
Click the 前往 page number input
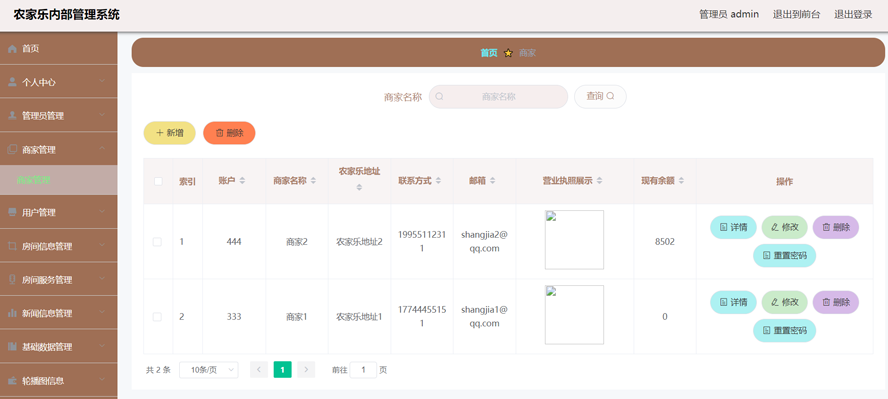coord(363,370)
